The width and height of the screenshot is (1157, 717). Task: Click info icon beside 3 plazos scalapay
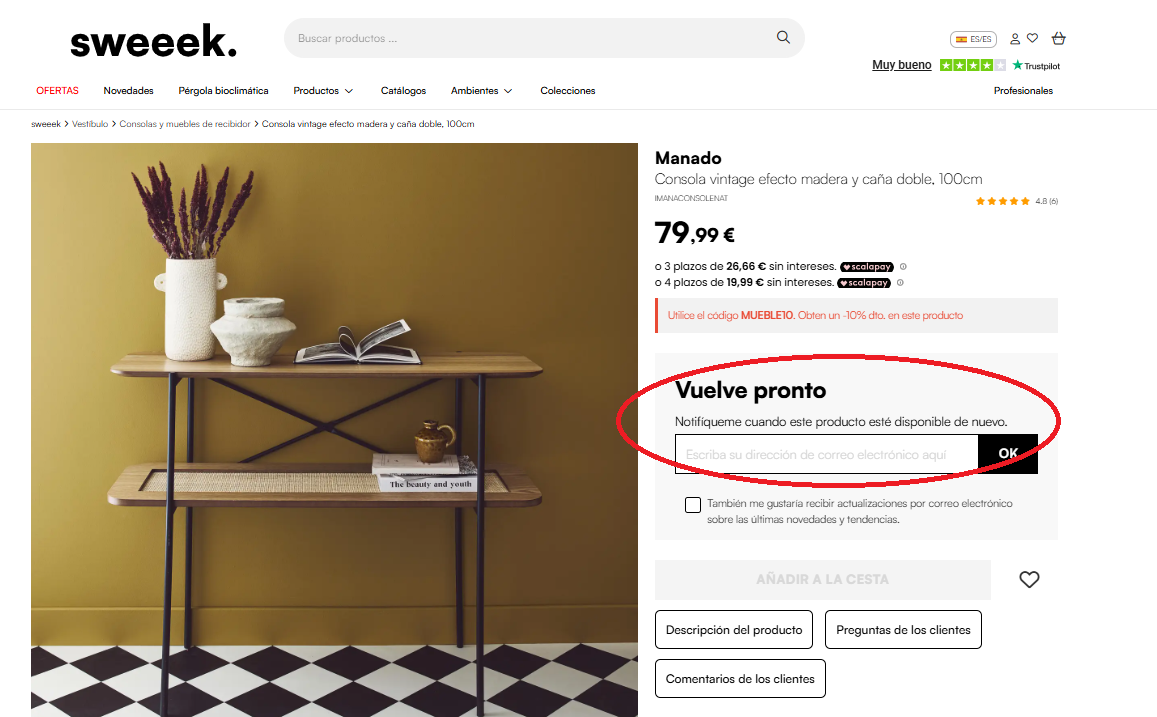point(903,266)
